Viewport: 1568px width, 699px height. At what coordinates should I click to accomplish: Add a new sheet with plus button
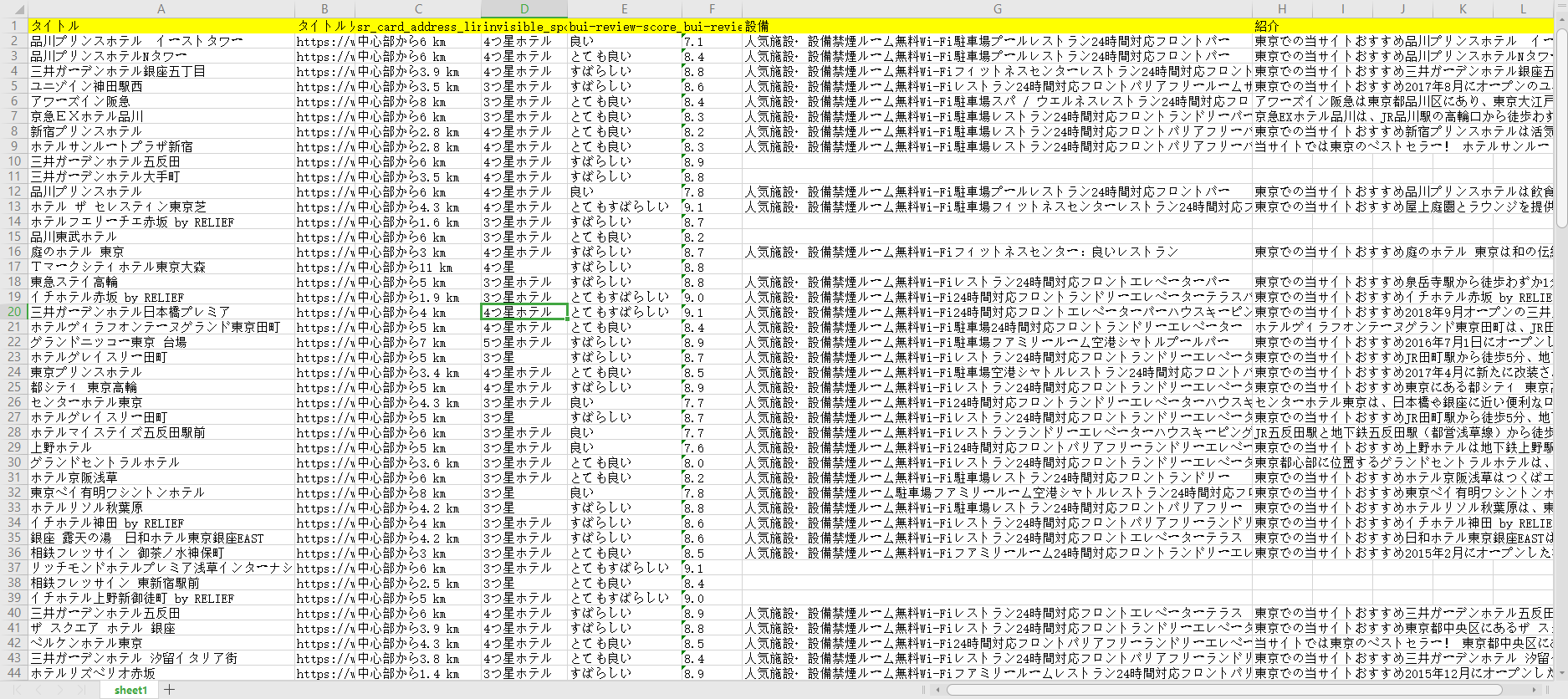(170, 690)
